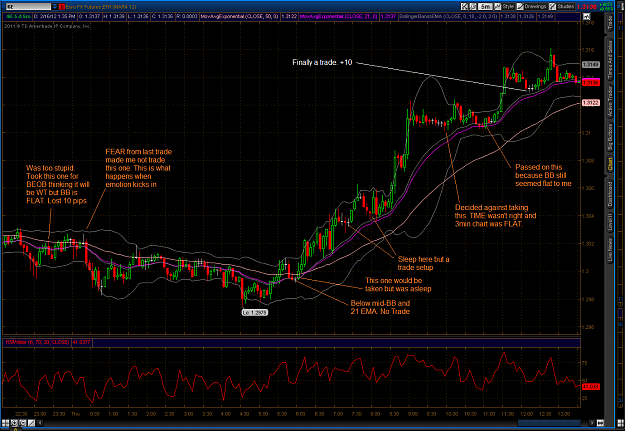Click the 5m timeframe button
625x431 pixels.
click(485, 6)
